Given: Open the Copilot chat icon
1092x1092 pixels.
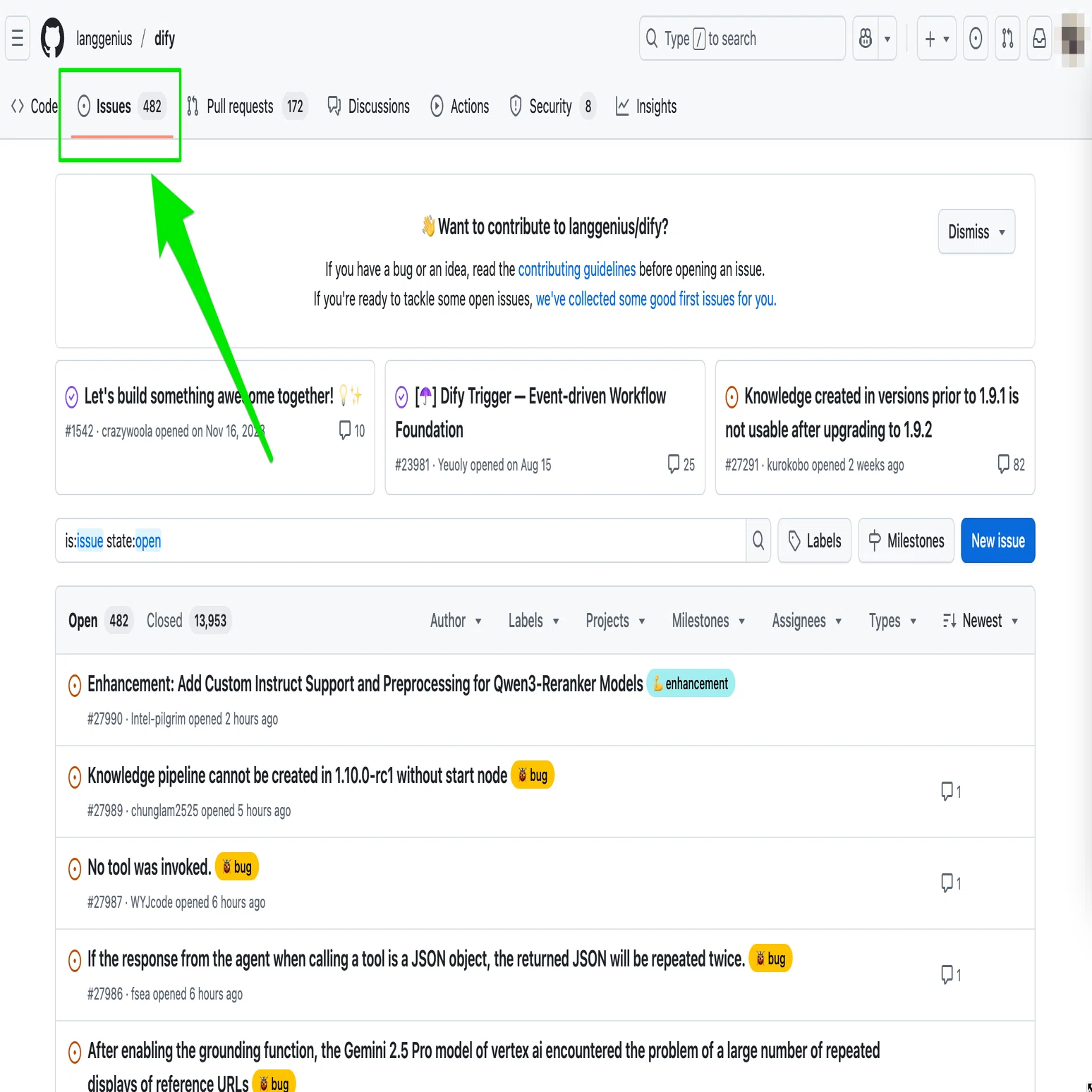Looking at the screenshot, I should pyautogui.click(x=866, y=38).
